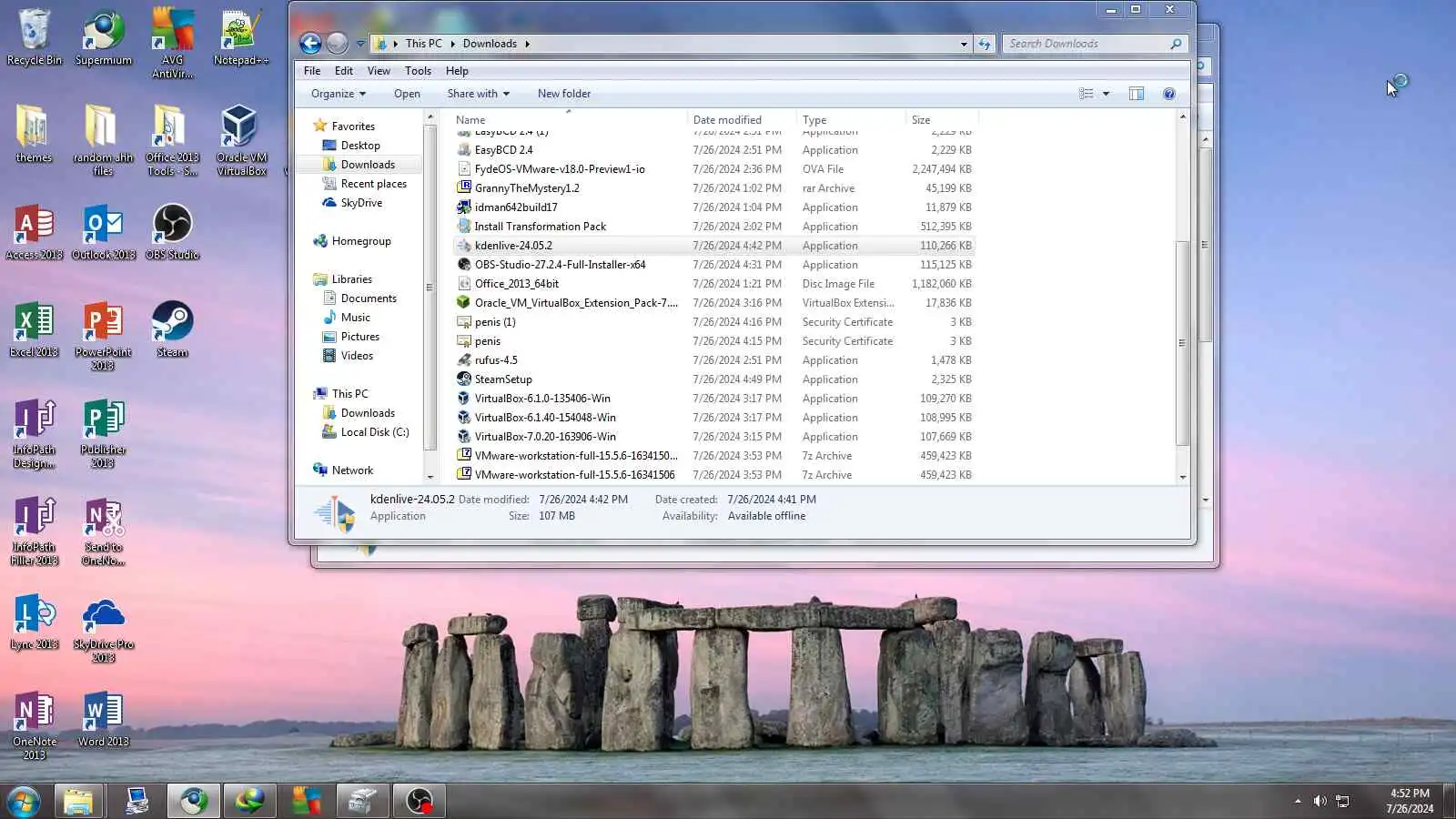
Task: Open the File menu
Action: point(312,71)
